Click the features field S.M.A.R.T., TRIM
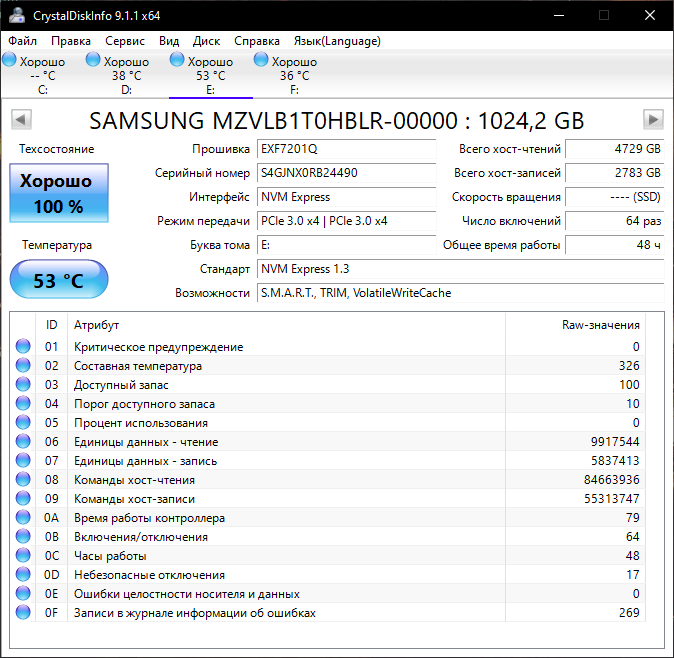Screen dimensions: 674x658 [461, 294]
